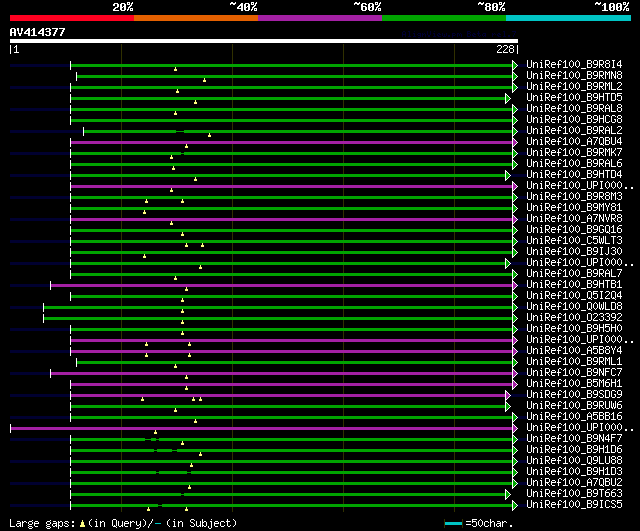This screenshot has width=640, height=531.
Task: Select the UniRef100_B9H1D3 label
Action: tap(574, 472)
